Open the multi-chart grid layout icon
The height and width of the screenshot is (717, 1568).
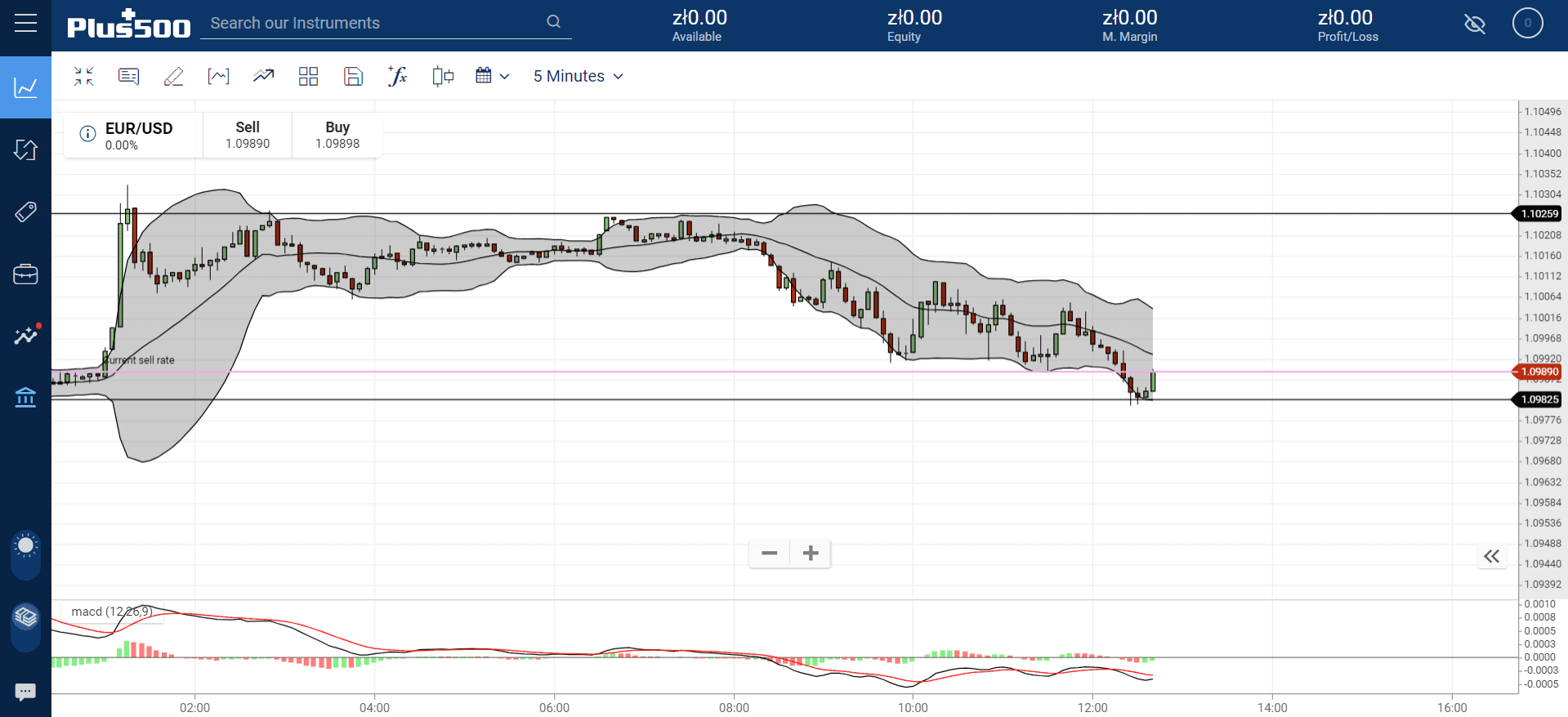(308, 76)
